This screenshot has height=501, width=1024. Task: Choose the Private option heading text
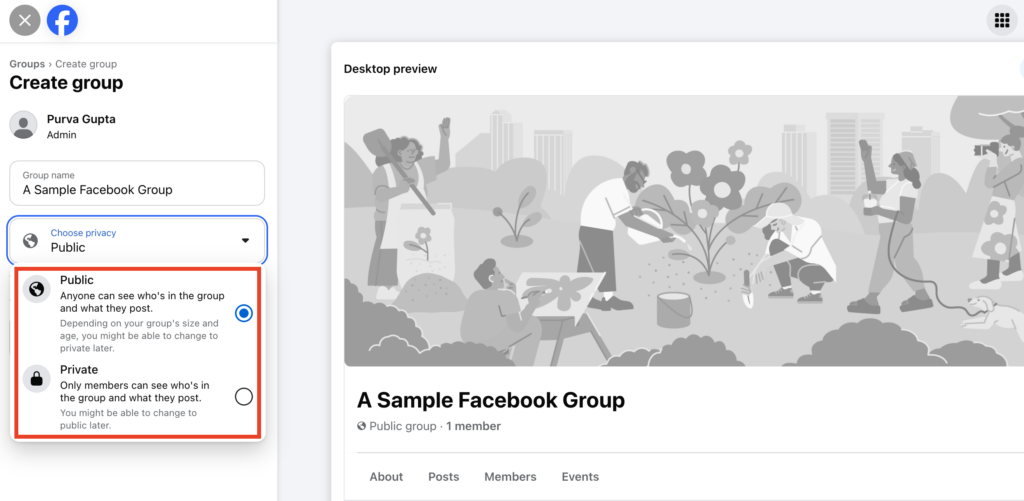pyautogui.click(x=79, y=369)
